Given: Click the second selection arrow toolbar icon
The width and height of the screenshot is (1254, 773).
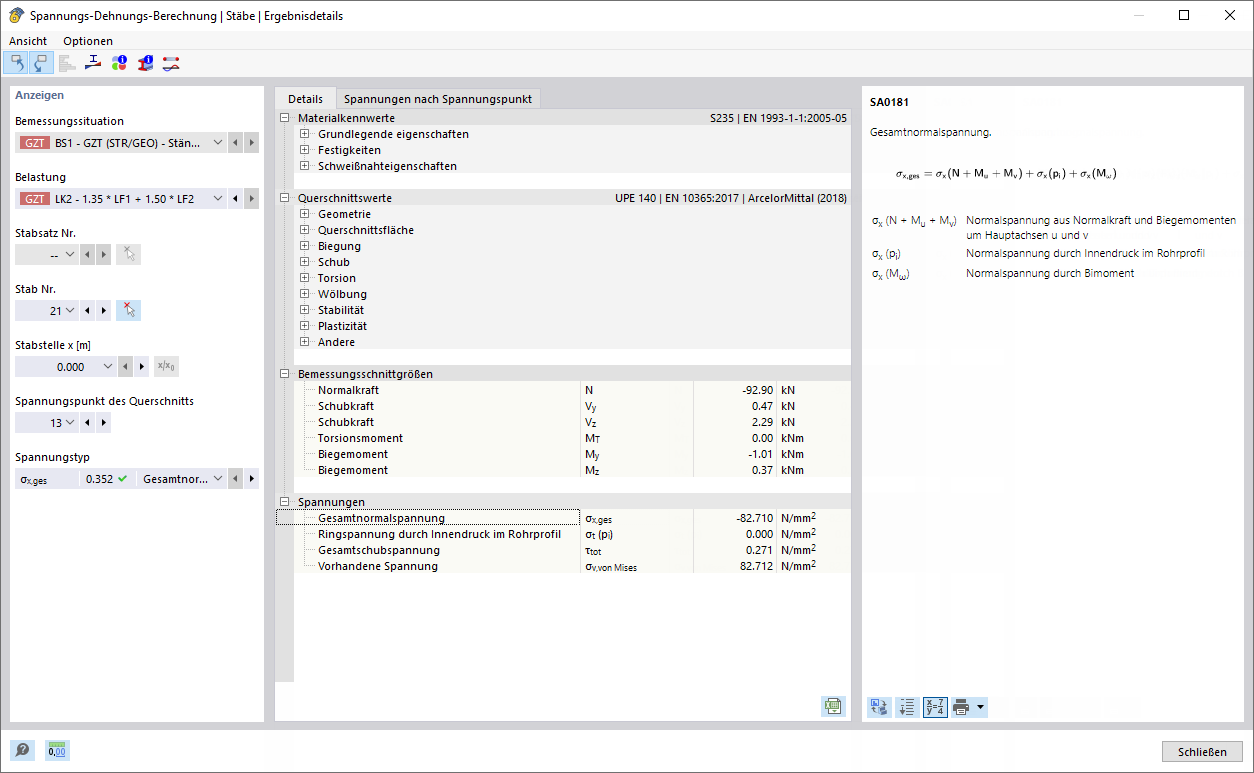Looking at the screenshot, I should click(41, 63).
